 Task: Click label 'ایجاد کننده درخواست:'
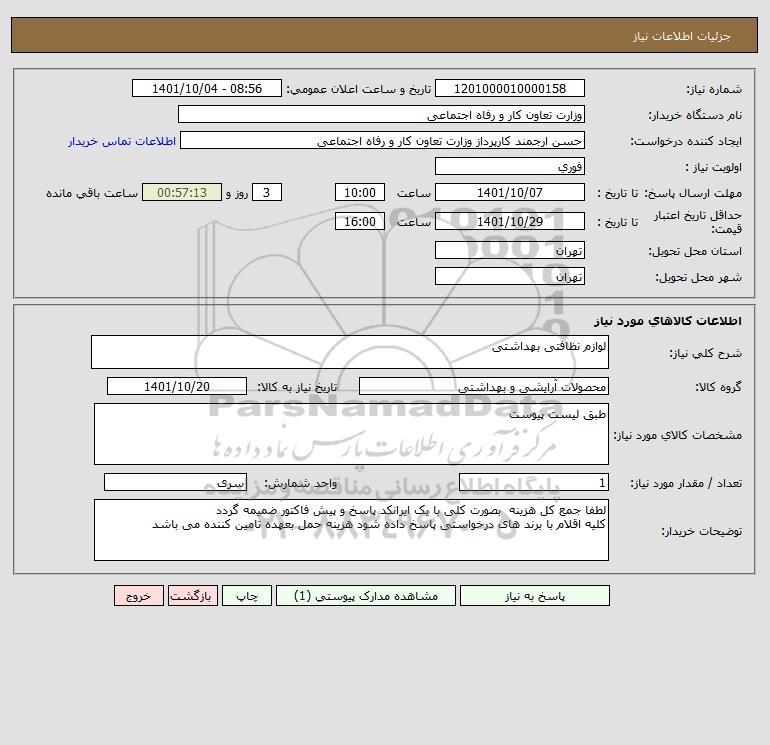[686, 141]
